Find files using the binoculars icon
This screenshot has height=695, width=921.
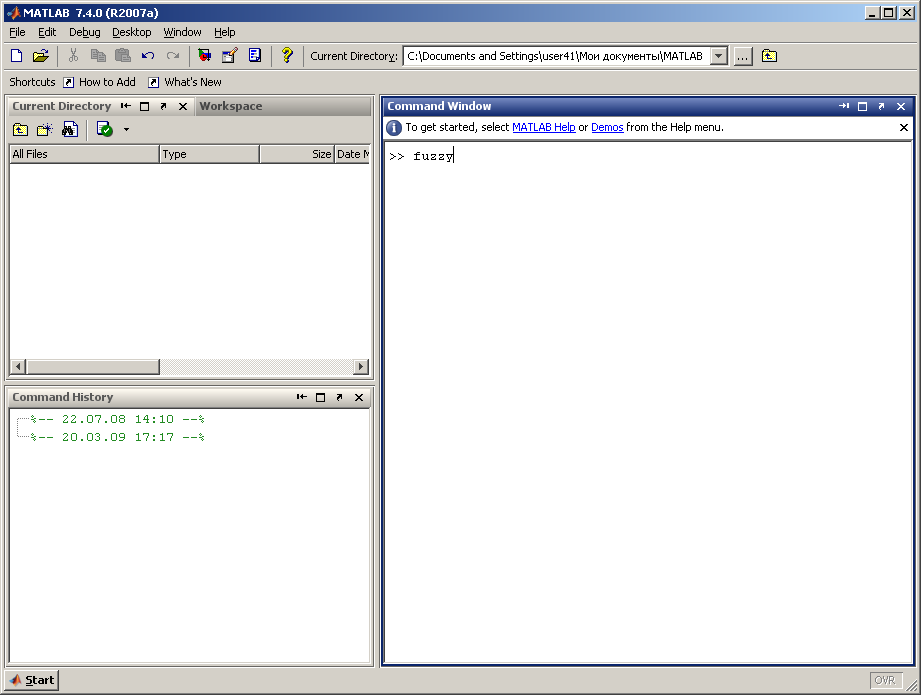tap(70, 129)
